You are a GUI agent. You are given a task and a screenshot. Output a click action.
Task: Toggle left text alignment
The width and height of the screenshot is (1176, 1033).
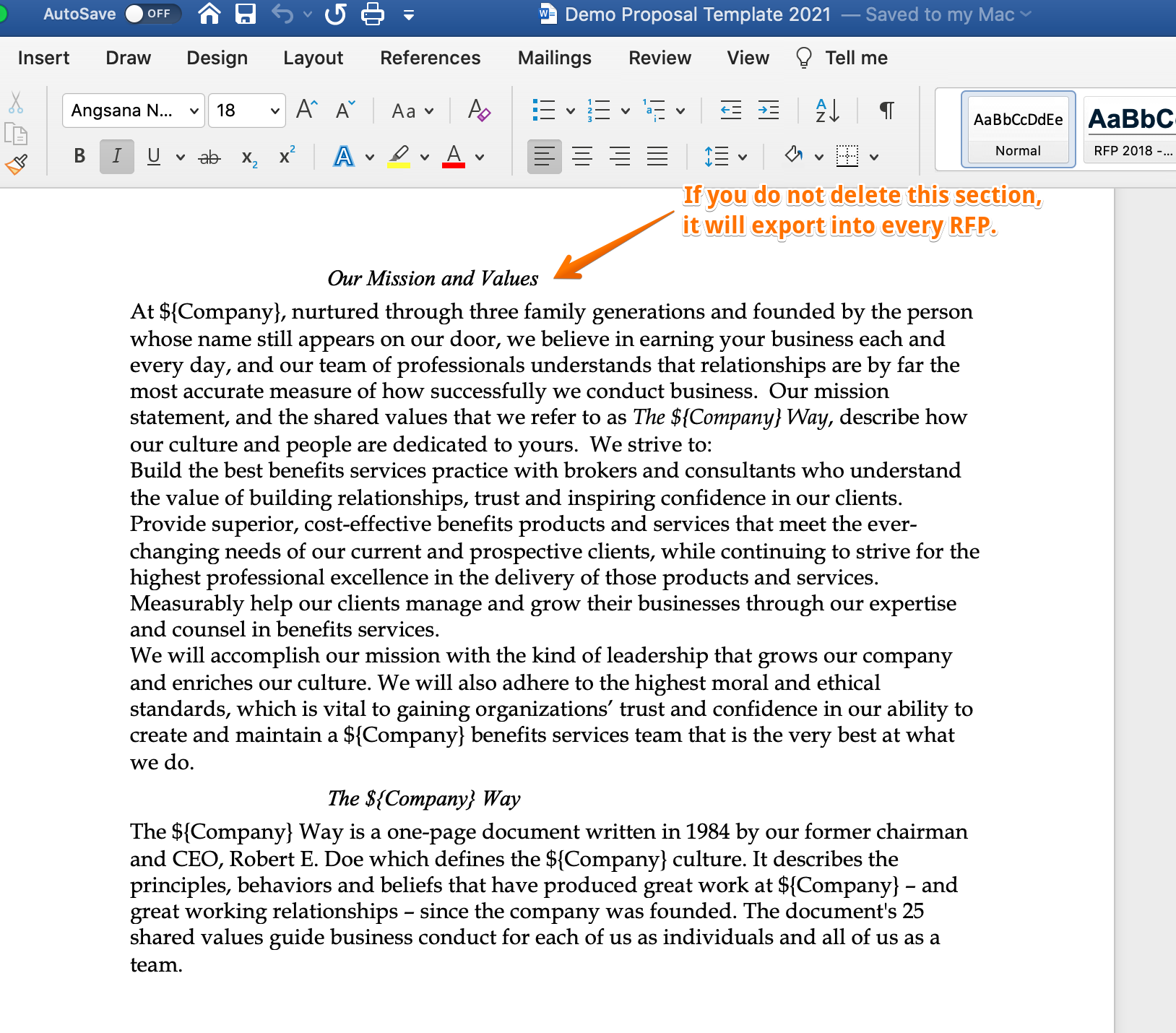pyautogui.click(x=545, y=156)
